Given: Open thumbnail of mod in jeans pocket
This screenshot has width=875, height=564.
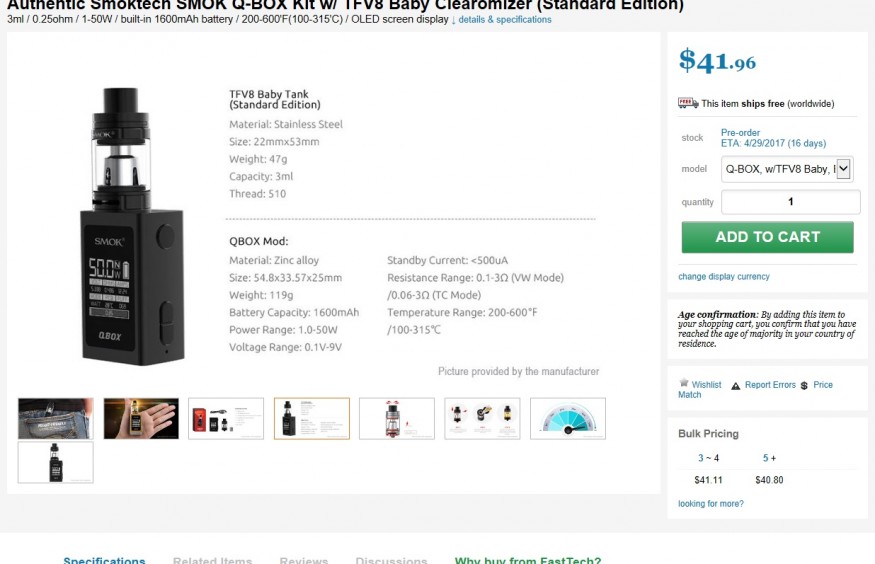Looking at the screenshot, I should 56,418.
